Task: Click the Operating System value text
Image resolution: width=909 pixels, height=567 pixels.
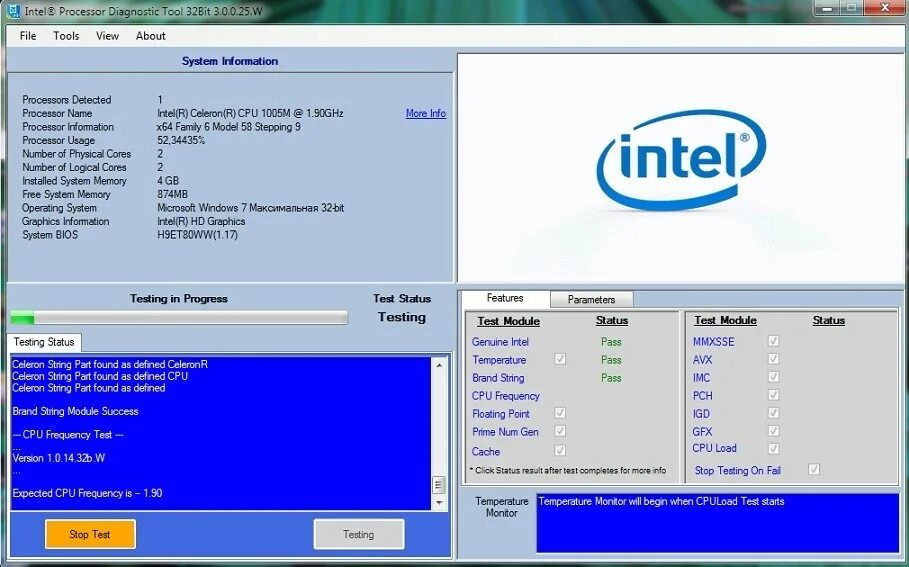Action: coord(250,208)
